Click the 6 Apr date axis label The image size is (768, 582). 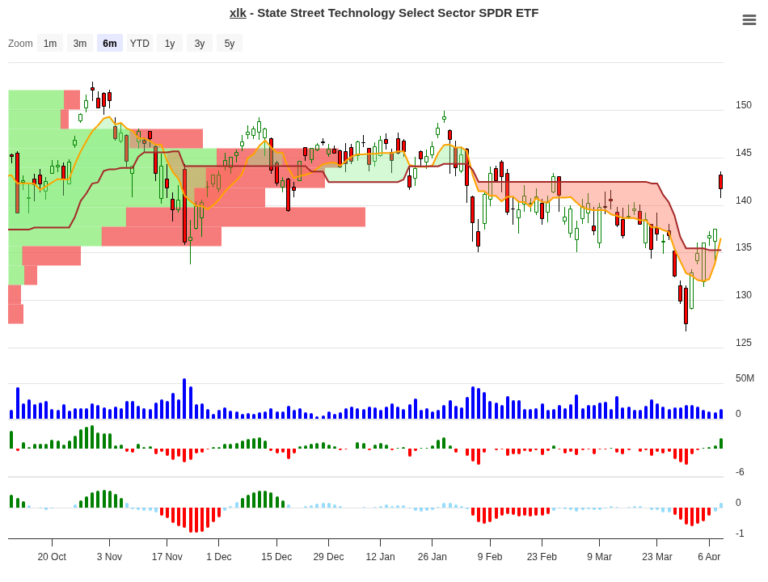(x=709, y=557)
